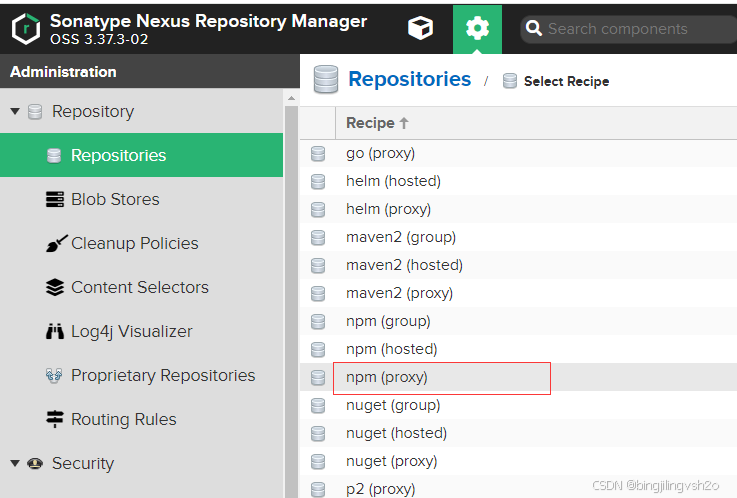The height and width of the screenshot is (498, 737).
Task: Click the Select Recipe breadcrumb
Action: click(566, 81)
